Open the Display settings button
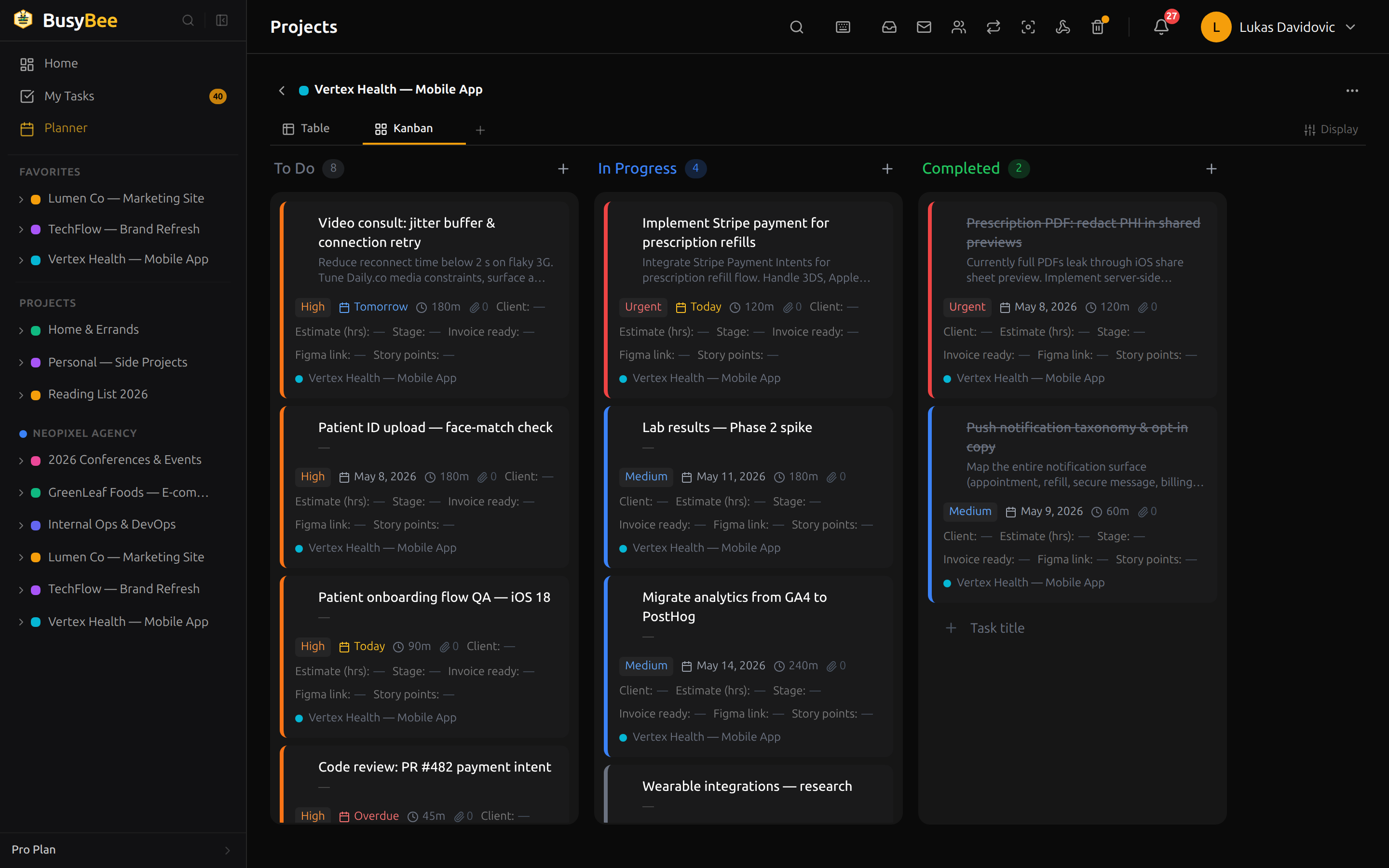 (1331, 129)
